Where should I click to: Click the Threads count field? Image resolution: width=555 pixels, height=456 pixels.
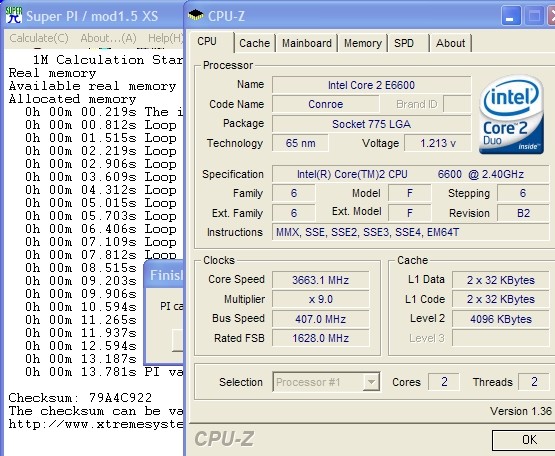tap(534, 382)
